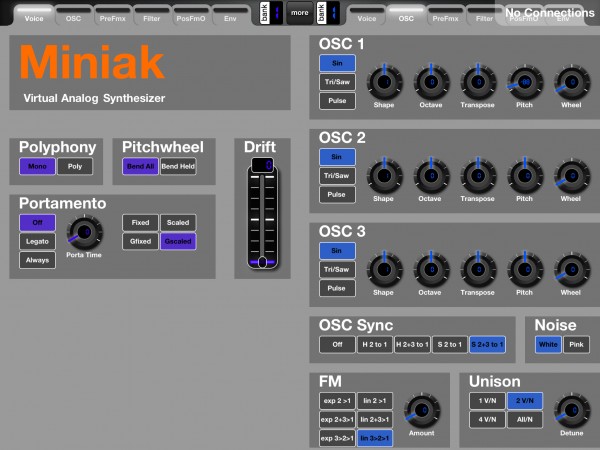This screenshot has height=450, width=600.
Task: Choose Scaled portamento type
Action: (x=178, y=223)
